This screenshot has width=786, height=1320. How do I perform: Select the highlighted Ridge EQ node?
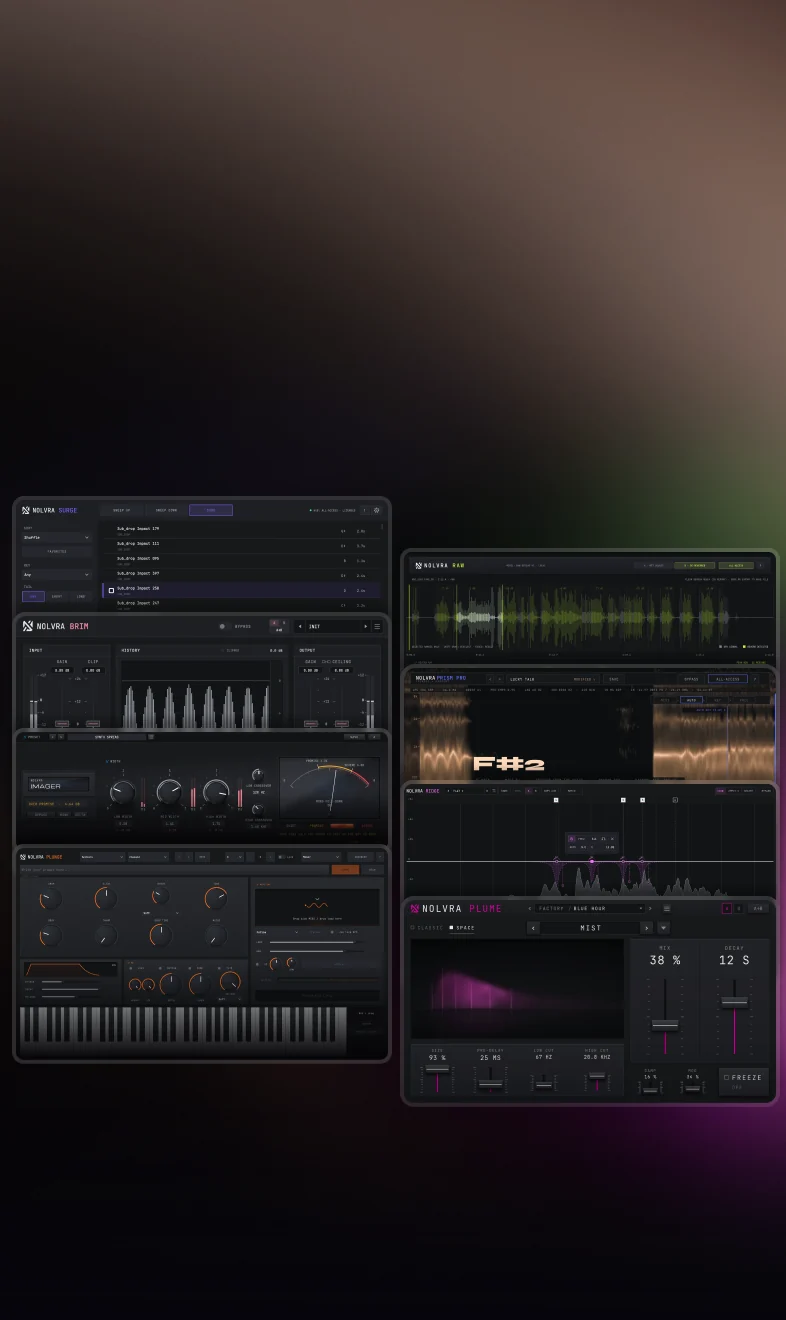592,861
